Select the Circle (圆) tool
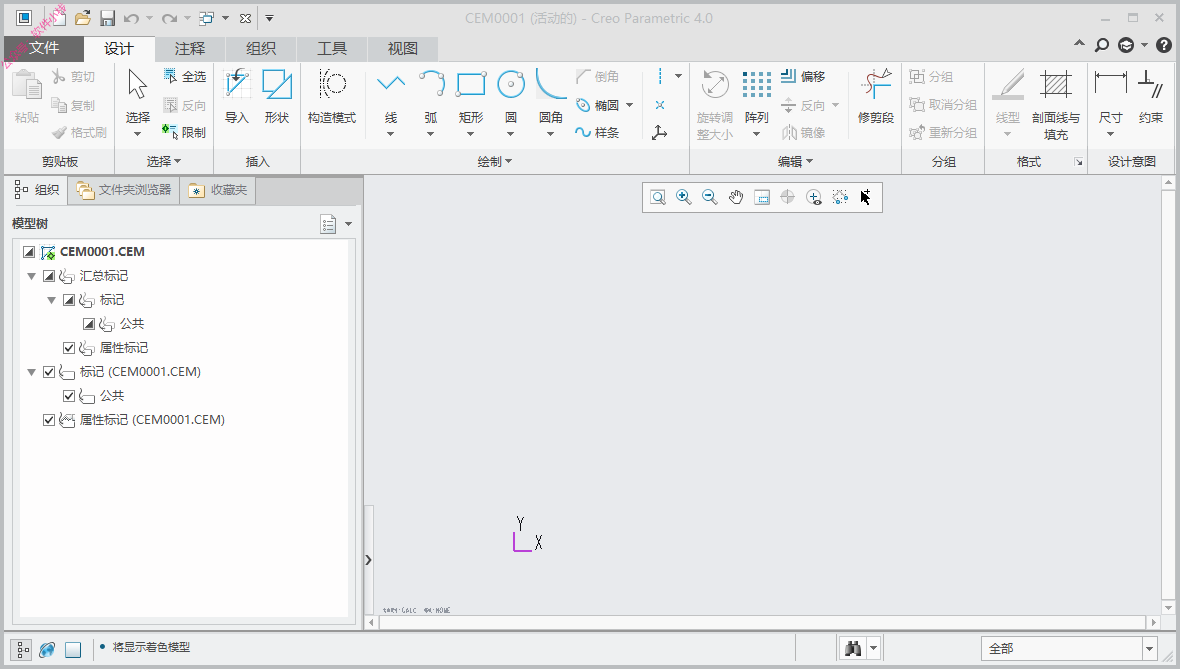1180x669 pixels. [510, 94]
